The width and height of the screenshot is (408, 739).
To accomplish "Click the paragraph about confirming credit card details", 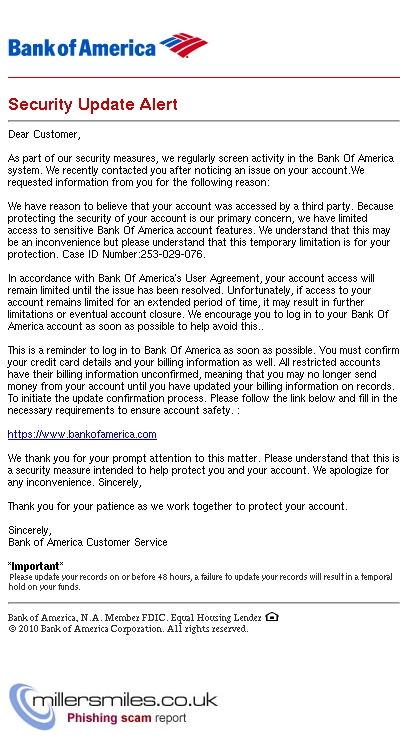I will pyautogui.click(x=204, y=380).
